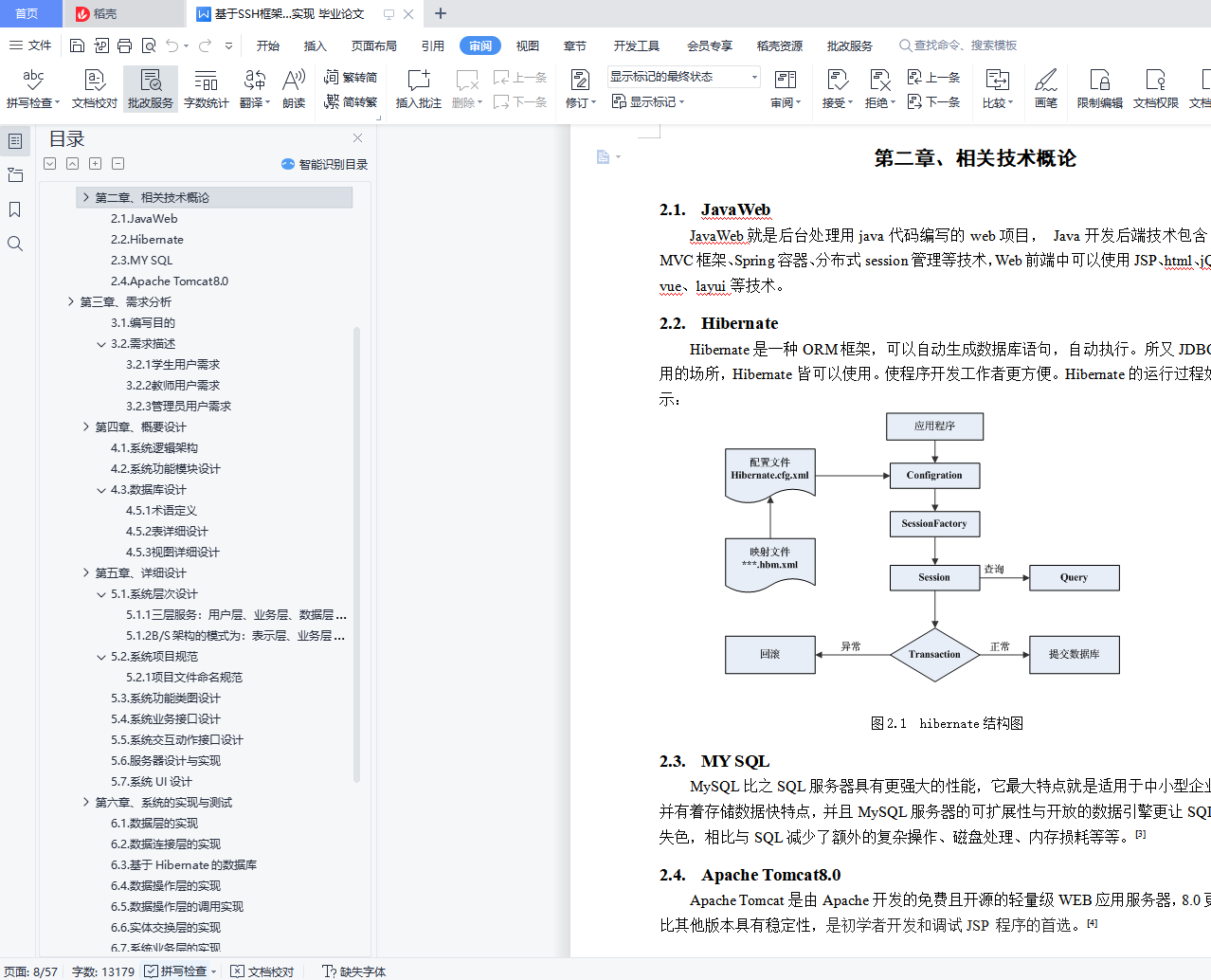
Task: Collapse the 4.3.数据库设计 outline node
Action: (x=101, y=490)
